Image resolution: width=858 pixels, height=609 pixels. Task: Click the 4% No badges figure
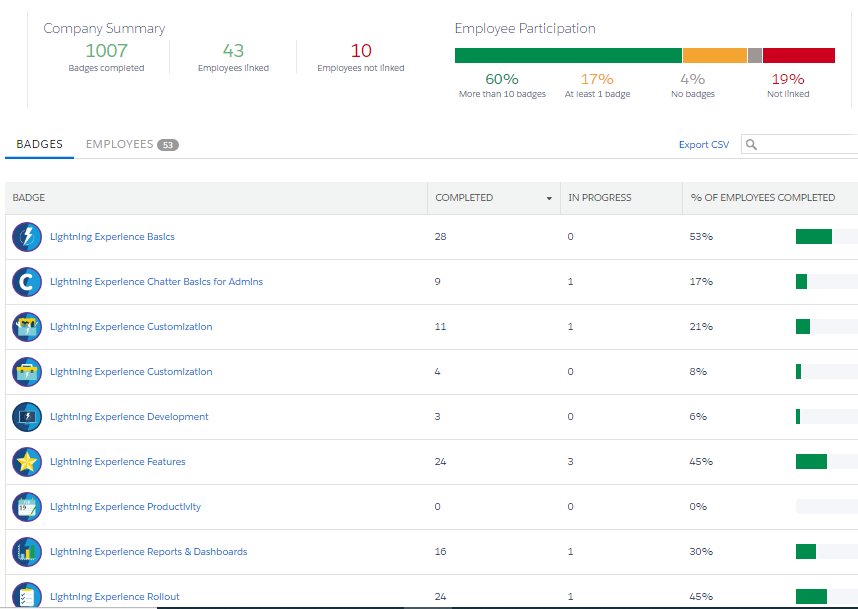pos(693,79)
